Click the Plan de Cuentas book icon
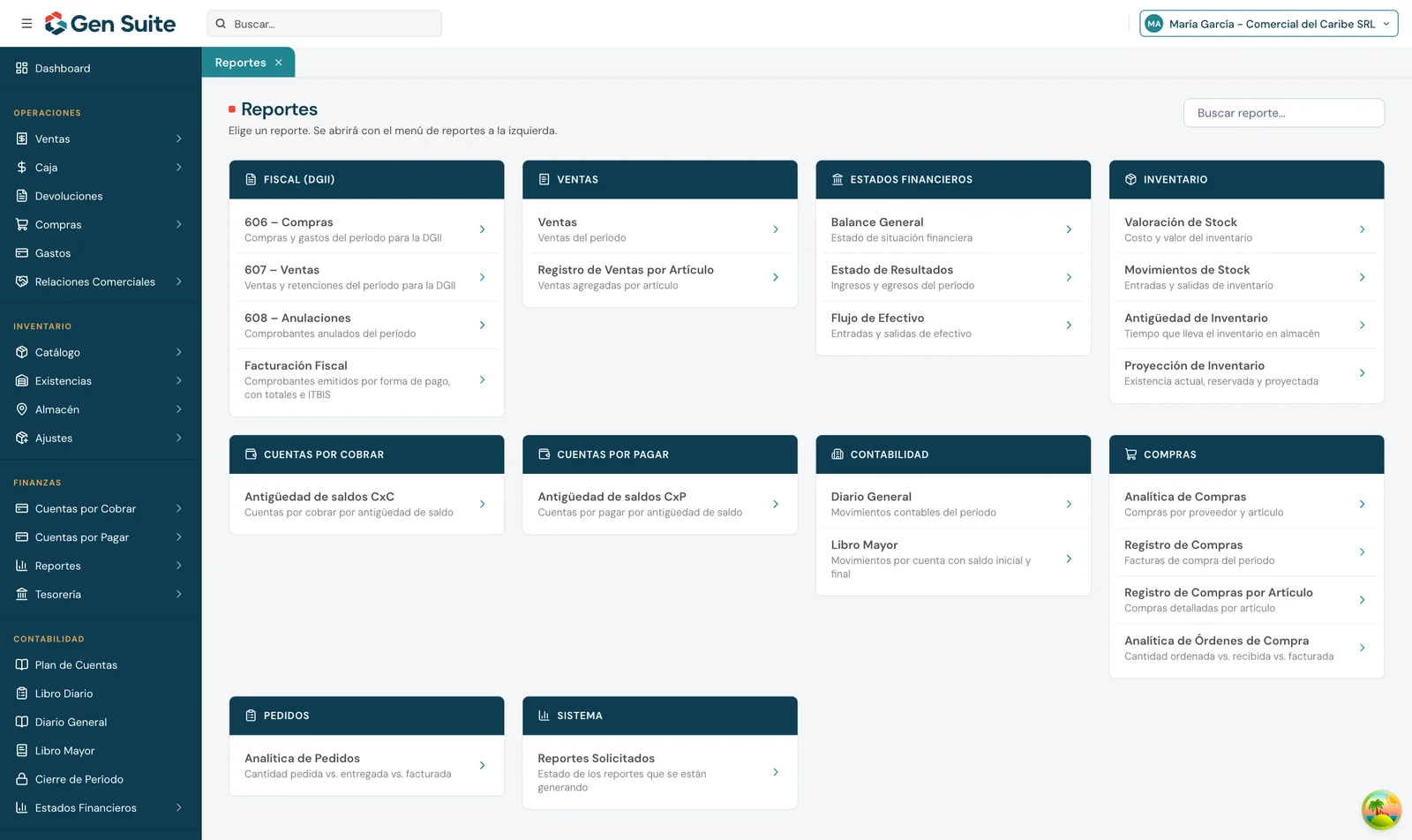The width and height of the screenshot is (1412, 840). (22, 665)
